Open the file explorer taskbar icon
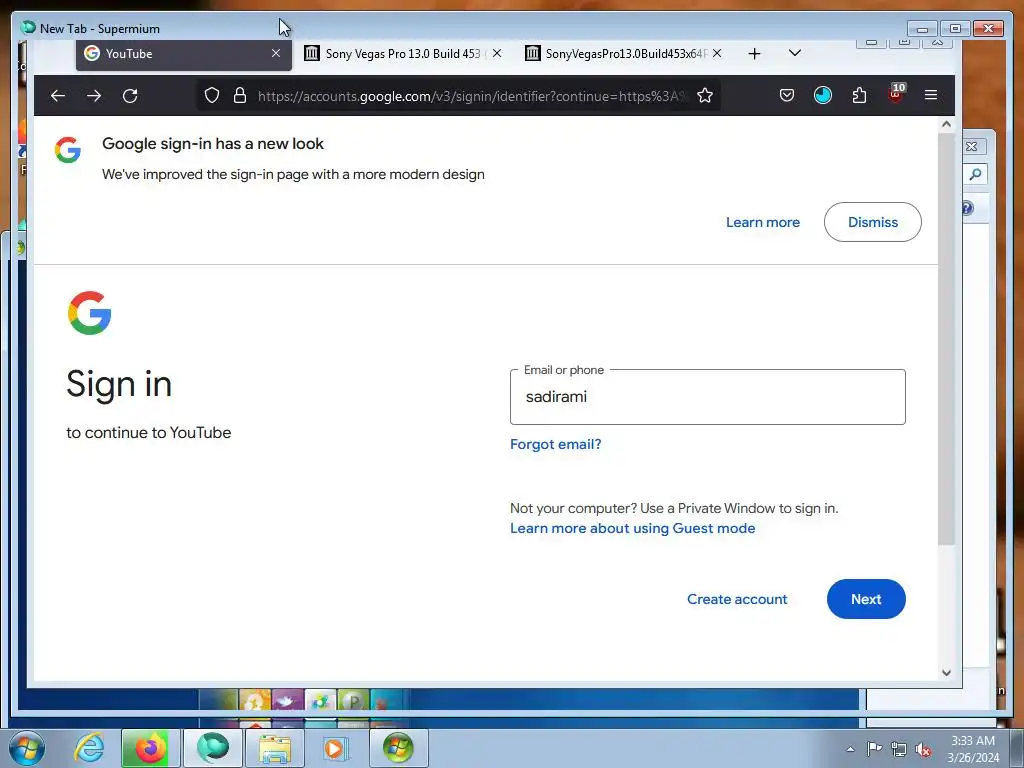Viewport: 1024px width, 768px height. coord(275,748)
